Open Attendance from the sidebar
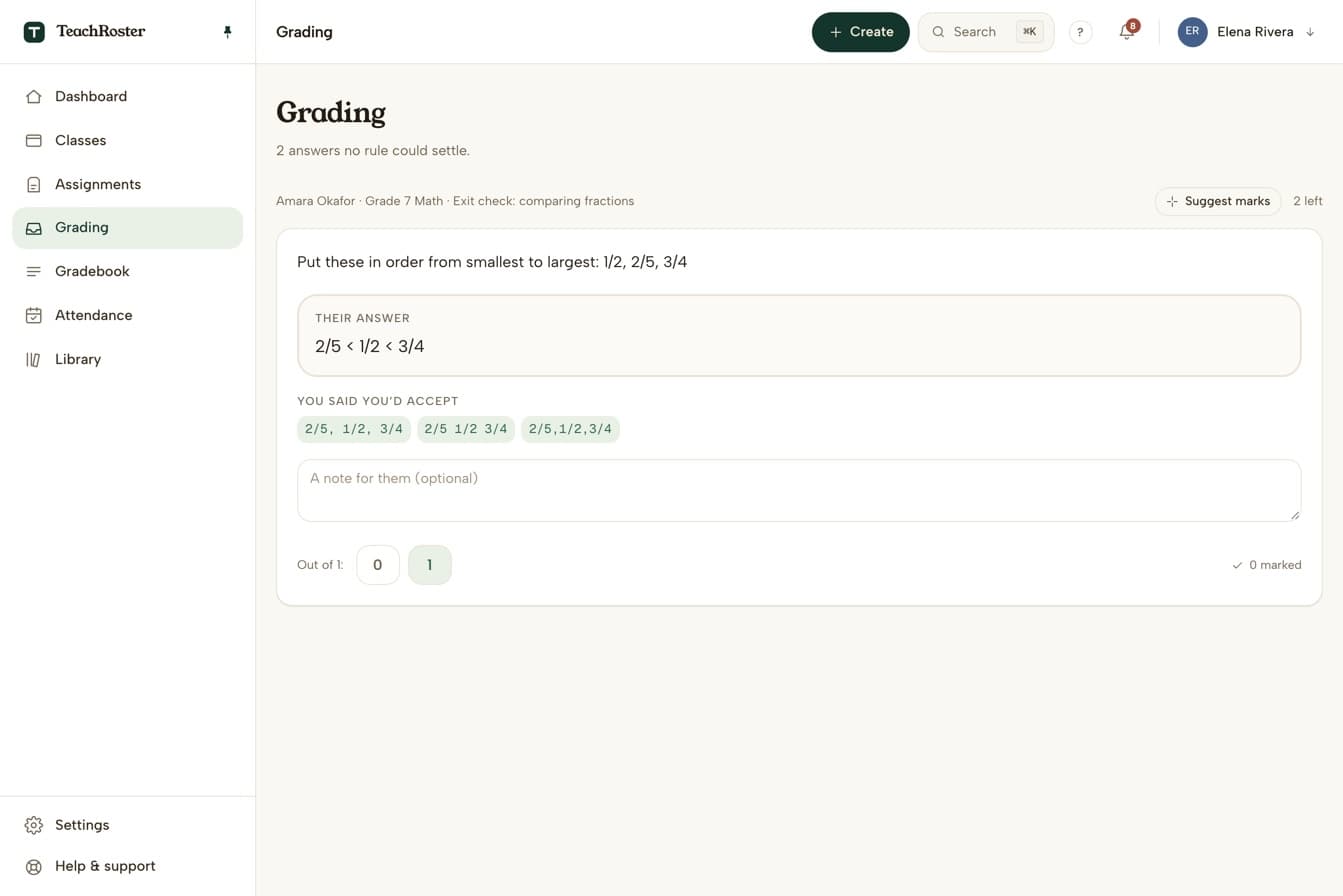The image size is (1343, 896). tap(127, 316)
